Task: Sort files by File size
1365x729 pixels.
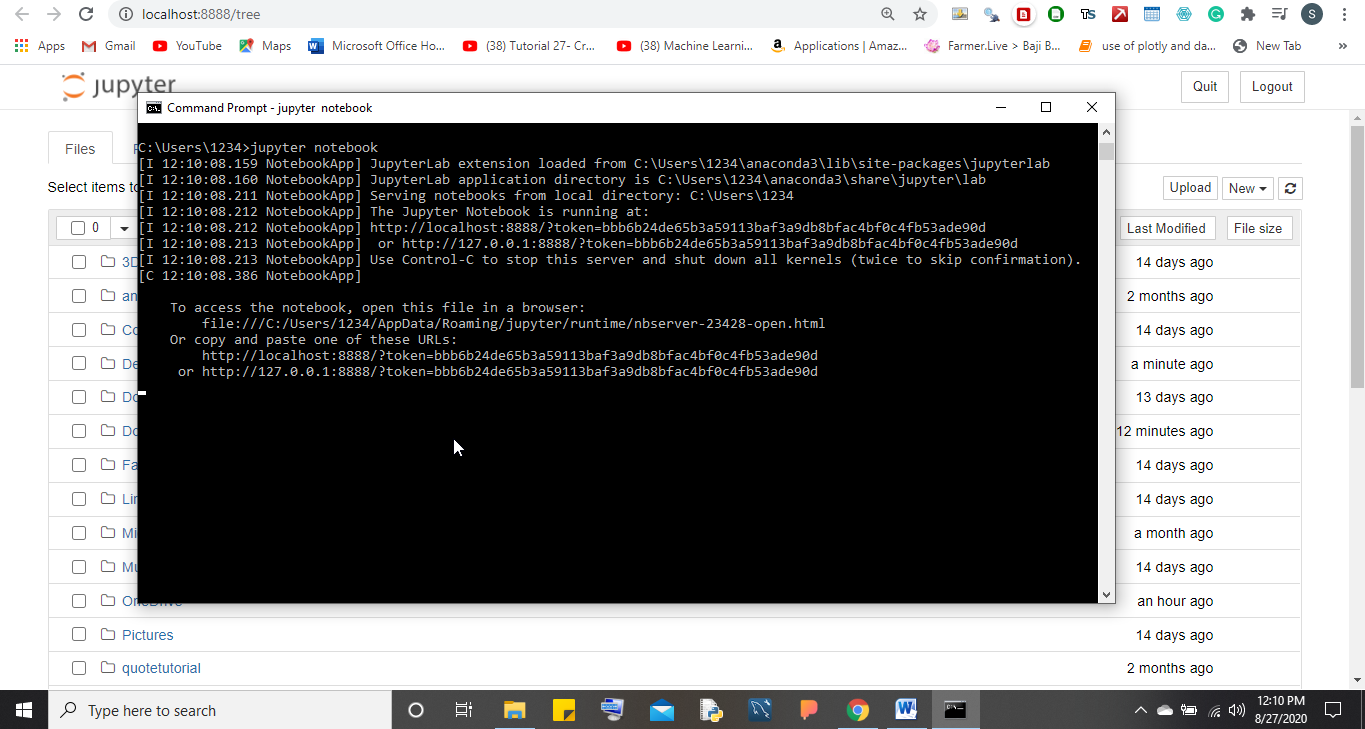Action: 1258,228
